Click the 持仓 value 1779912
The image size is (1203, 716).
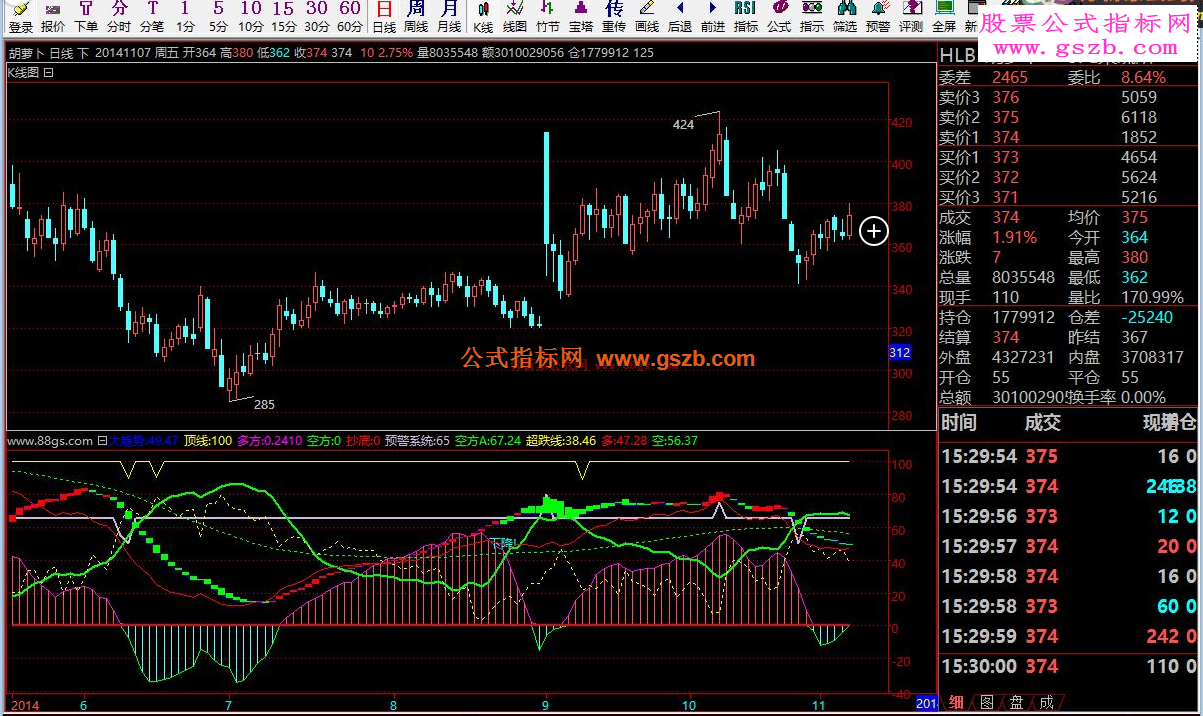pyautogui.click(x=1024, y=317)
